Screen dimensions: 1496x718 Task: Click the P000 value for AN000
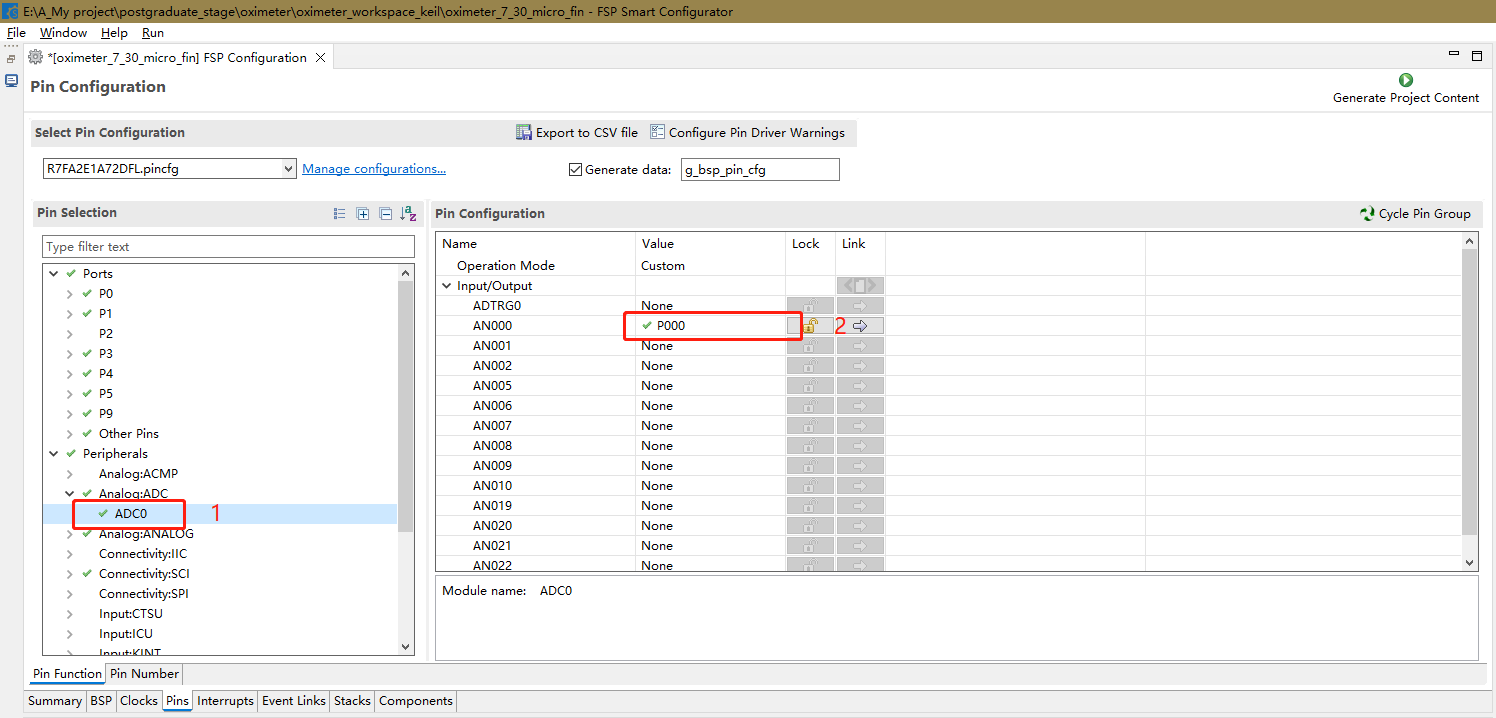pyautogui.click(x=671, y=325)
